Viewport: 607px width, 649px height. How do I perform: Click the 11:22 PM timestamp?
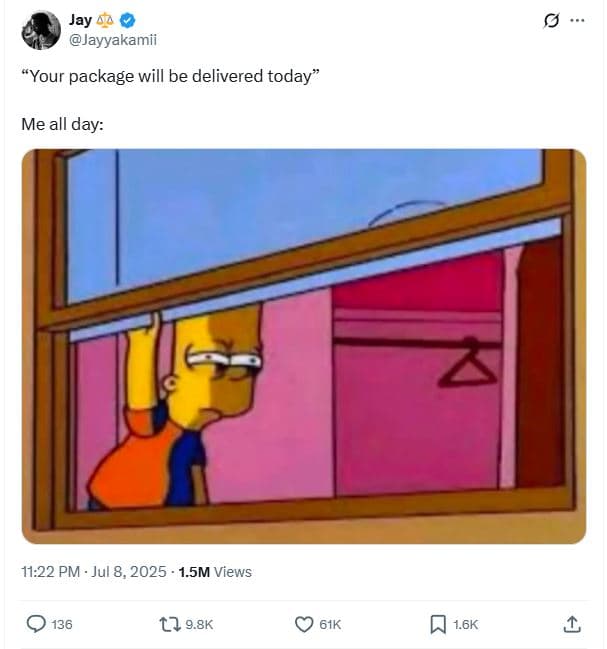coord(50,572)
